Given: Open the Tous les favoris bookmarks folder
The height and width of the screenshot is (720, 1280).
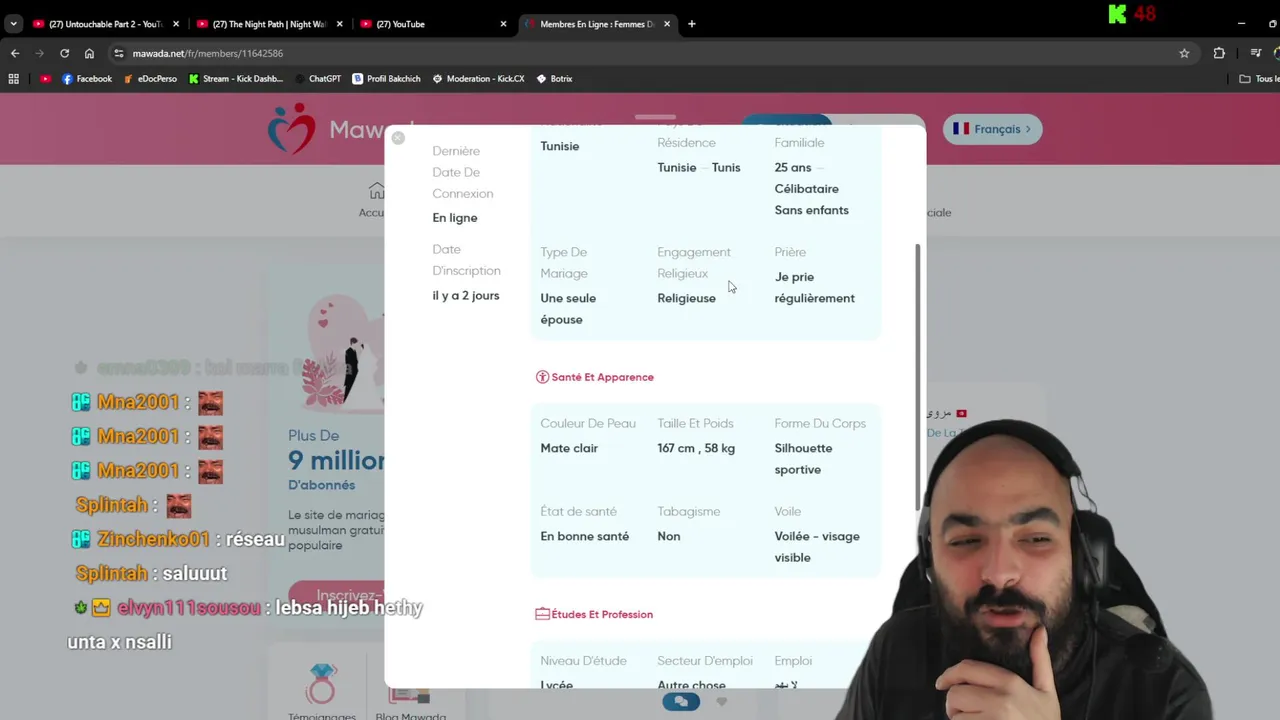Looking at the screenshot, I should [x=1260, y=79].
